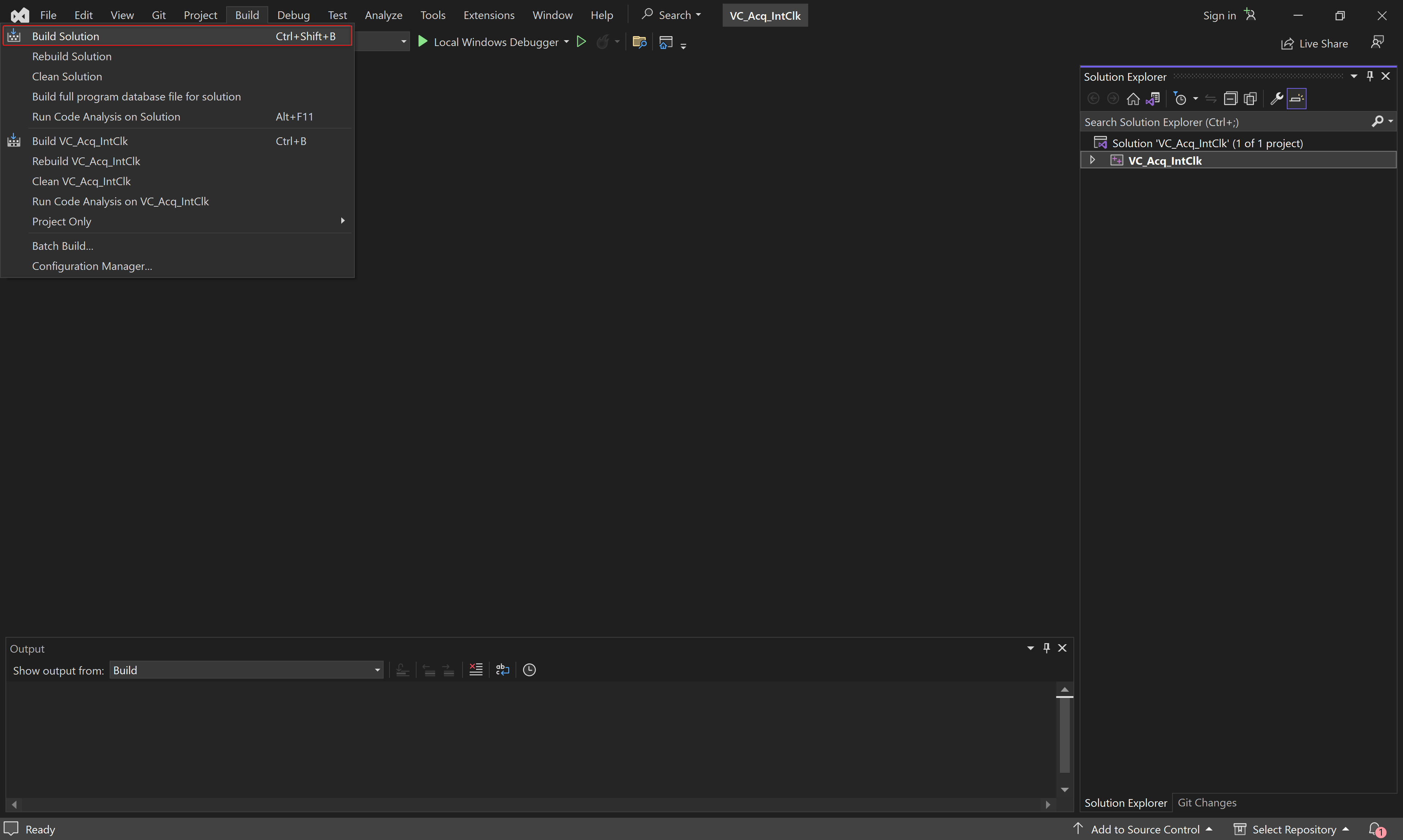This screenshot has width=1403, height=840.
Task: Click the navigate backward icon in Solution Explorer
Action: tap(1093, 97)
